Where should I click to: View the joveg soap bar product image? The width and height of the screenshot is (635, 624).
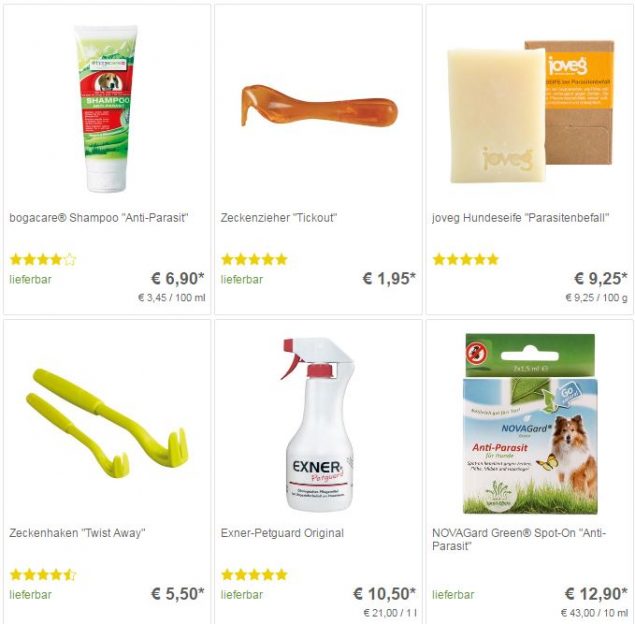coord(531,111)
